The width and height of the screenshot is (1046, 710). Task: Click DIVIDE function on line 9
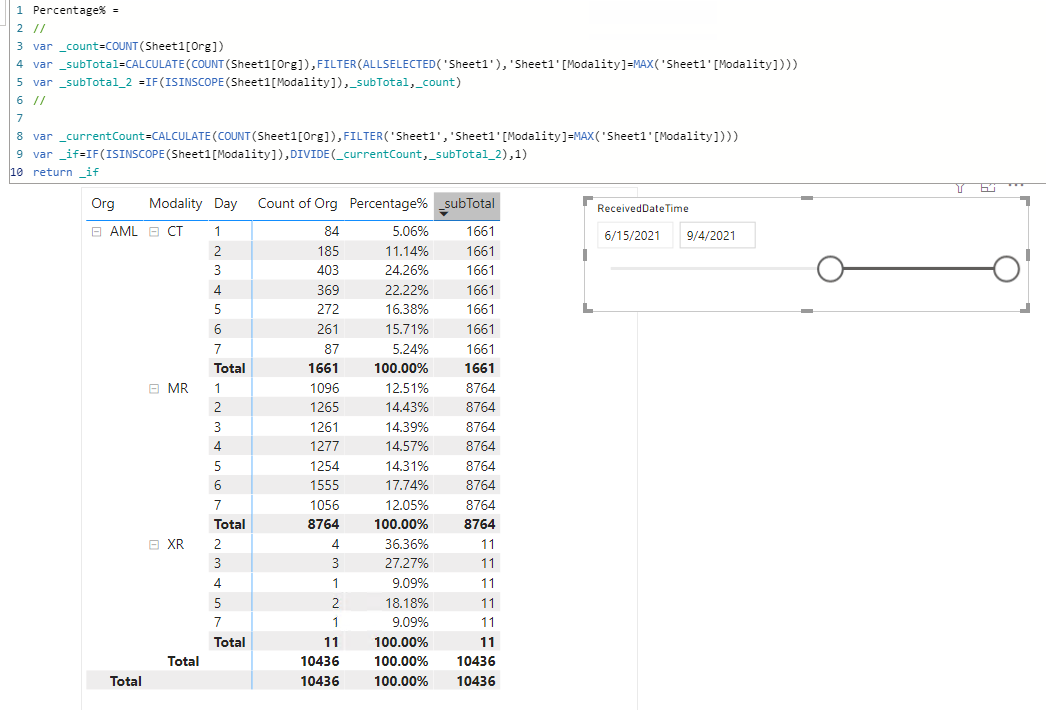tap(310, 154)
